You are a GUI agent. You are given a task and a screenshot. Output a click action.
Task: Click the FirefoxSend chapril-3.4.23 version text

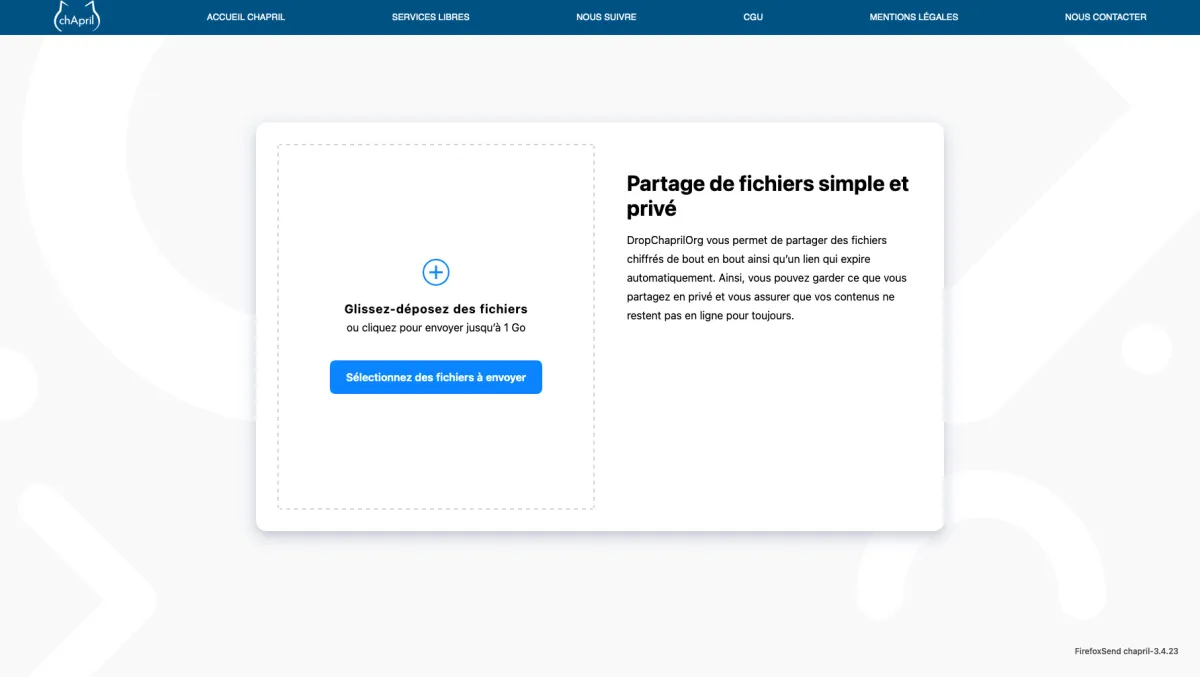click(1126, 651)
